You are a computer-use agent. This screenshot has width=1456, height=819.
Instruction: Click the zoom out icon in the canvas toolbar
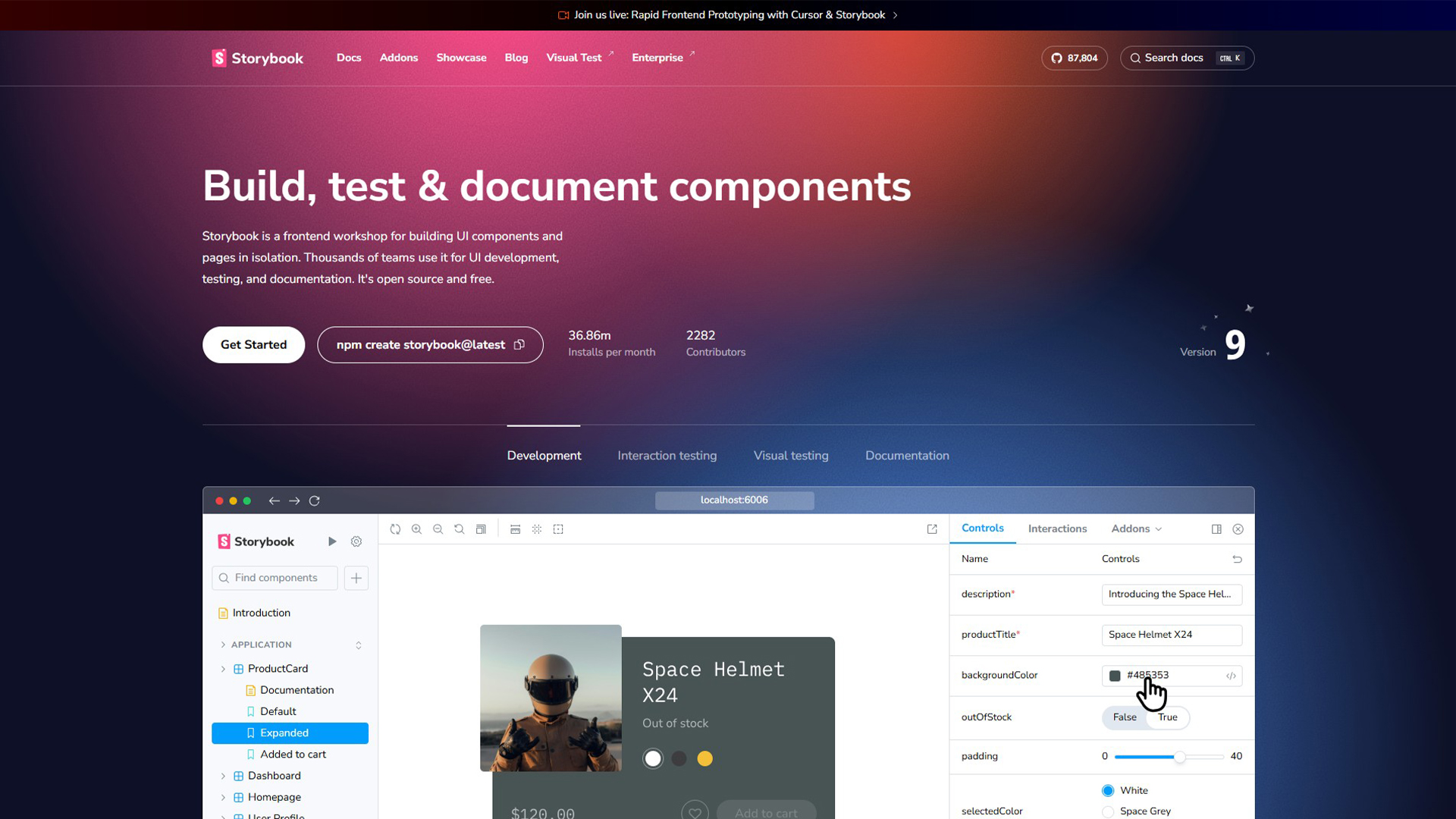coord(438,529)
